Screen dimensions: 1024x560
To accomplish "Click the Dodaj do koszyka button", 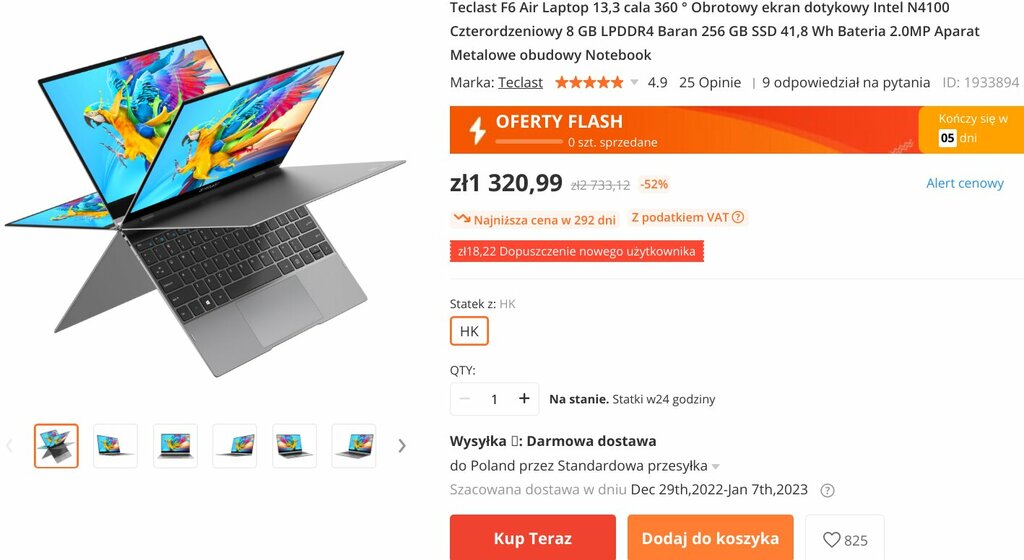I will click(x=711, y=538).
